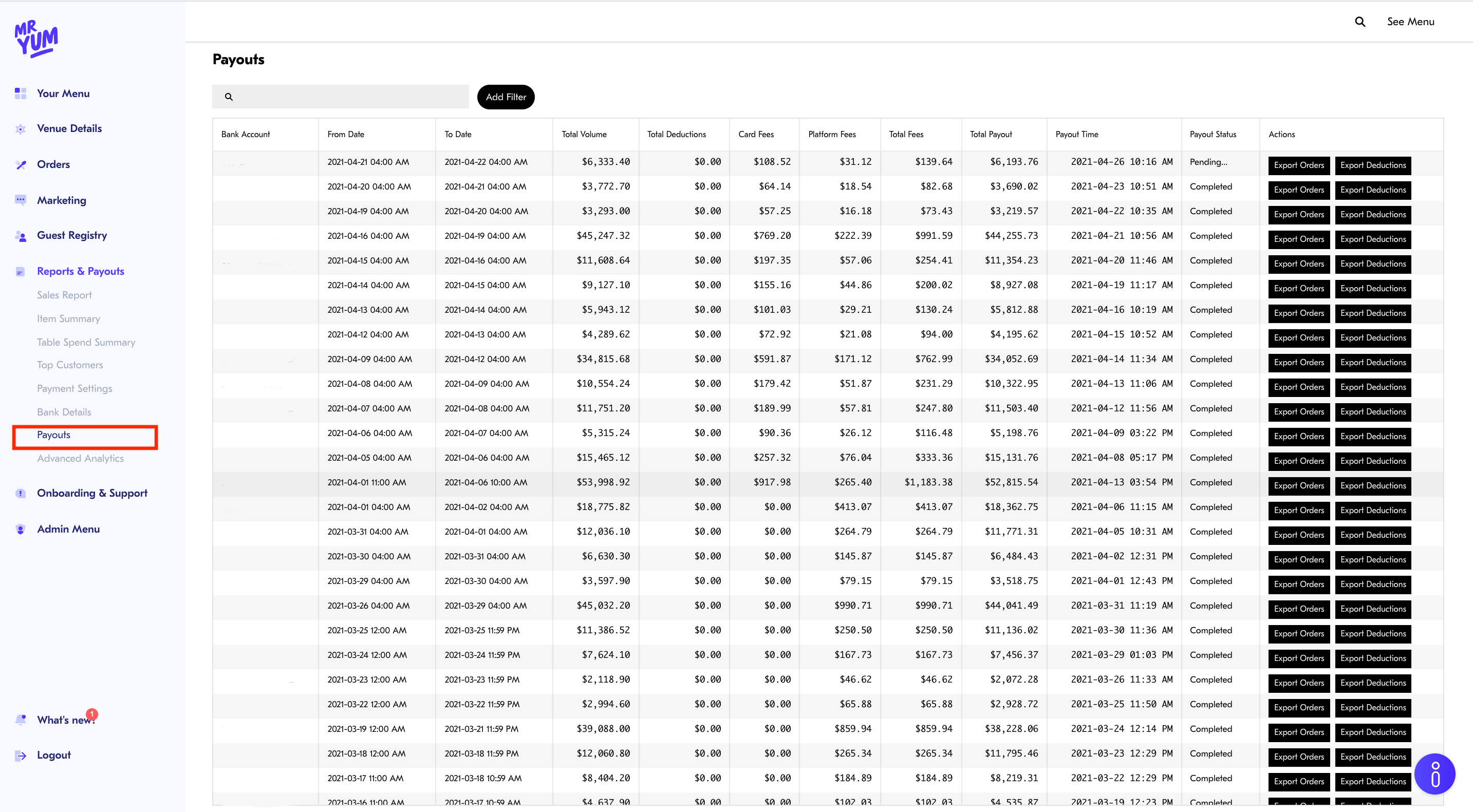Open Top Customers report
The image size is (1473, 812).
70,365
